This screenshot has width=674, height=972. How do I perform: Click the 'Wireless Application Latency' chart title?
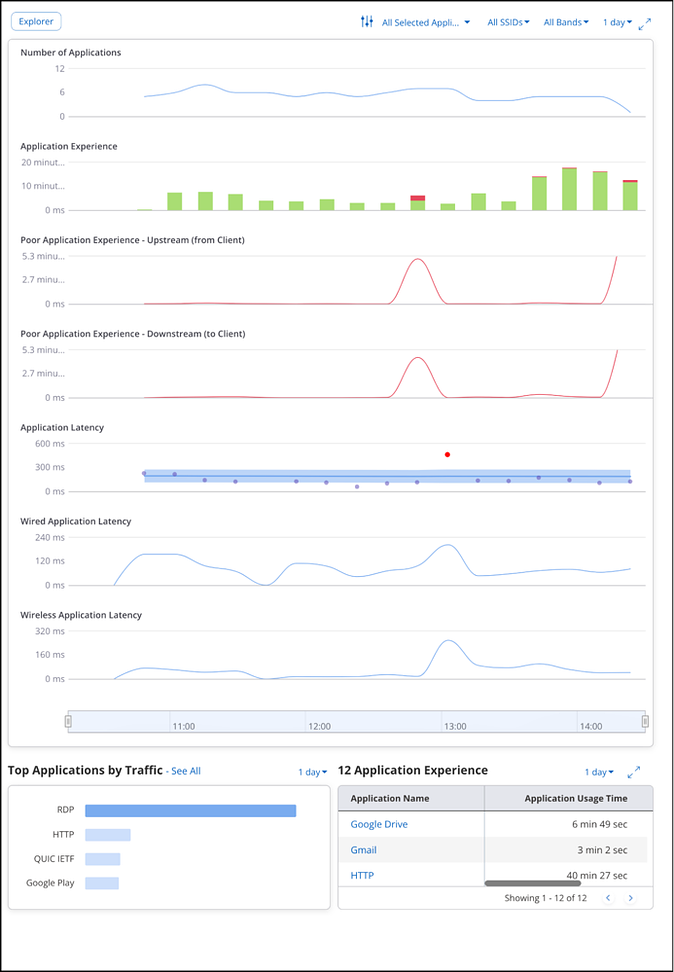tap(81, 616)
